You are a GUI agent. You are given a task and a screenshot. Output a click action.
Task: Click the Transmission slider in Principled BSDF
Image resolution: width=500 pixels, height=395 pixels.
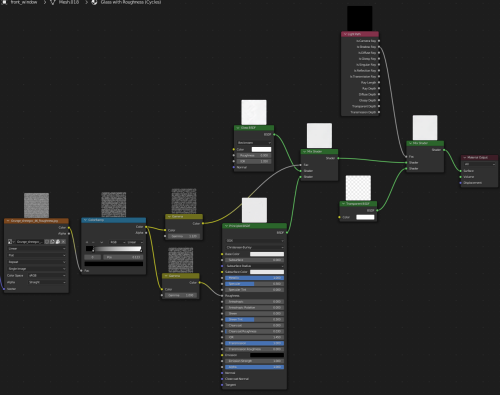(255, 343)
